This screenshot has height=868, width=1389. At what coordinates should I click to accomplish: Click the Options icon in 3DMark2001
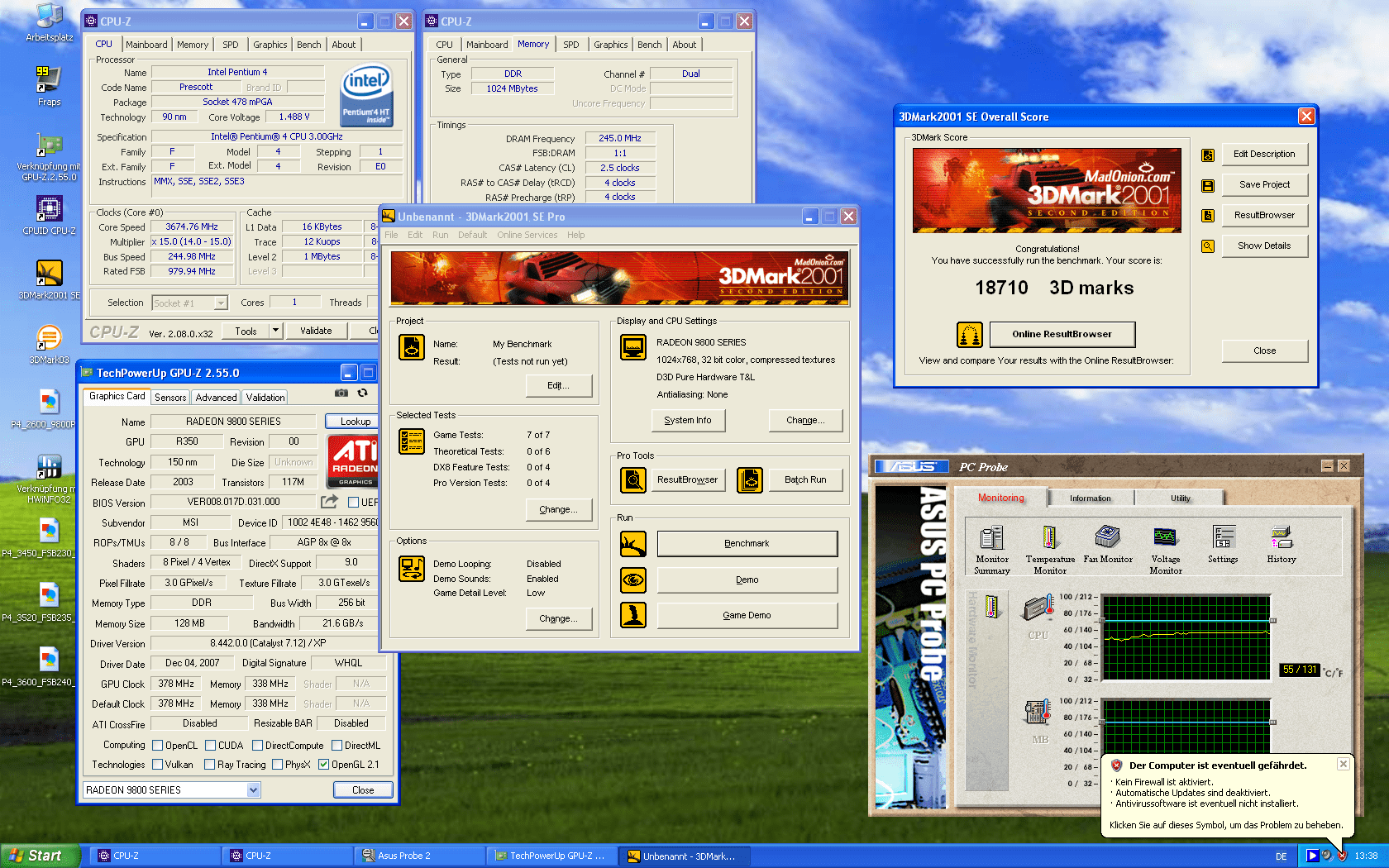(412, 569)
